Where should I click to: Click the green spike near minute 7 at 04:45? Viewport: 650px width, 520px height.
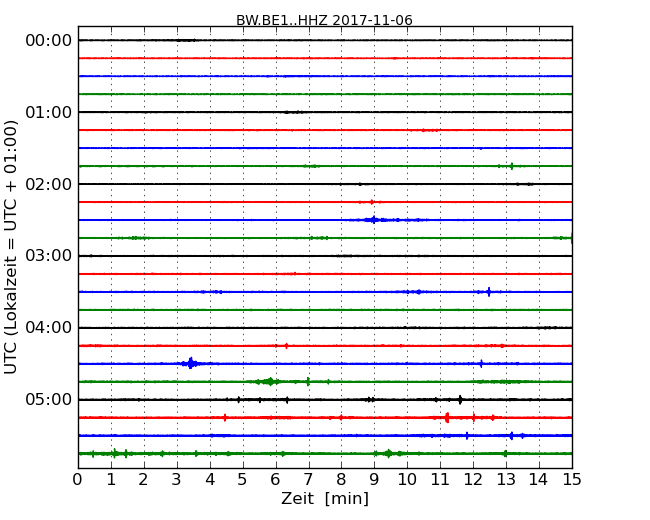[x=308, y=381]
